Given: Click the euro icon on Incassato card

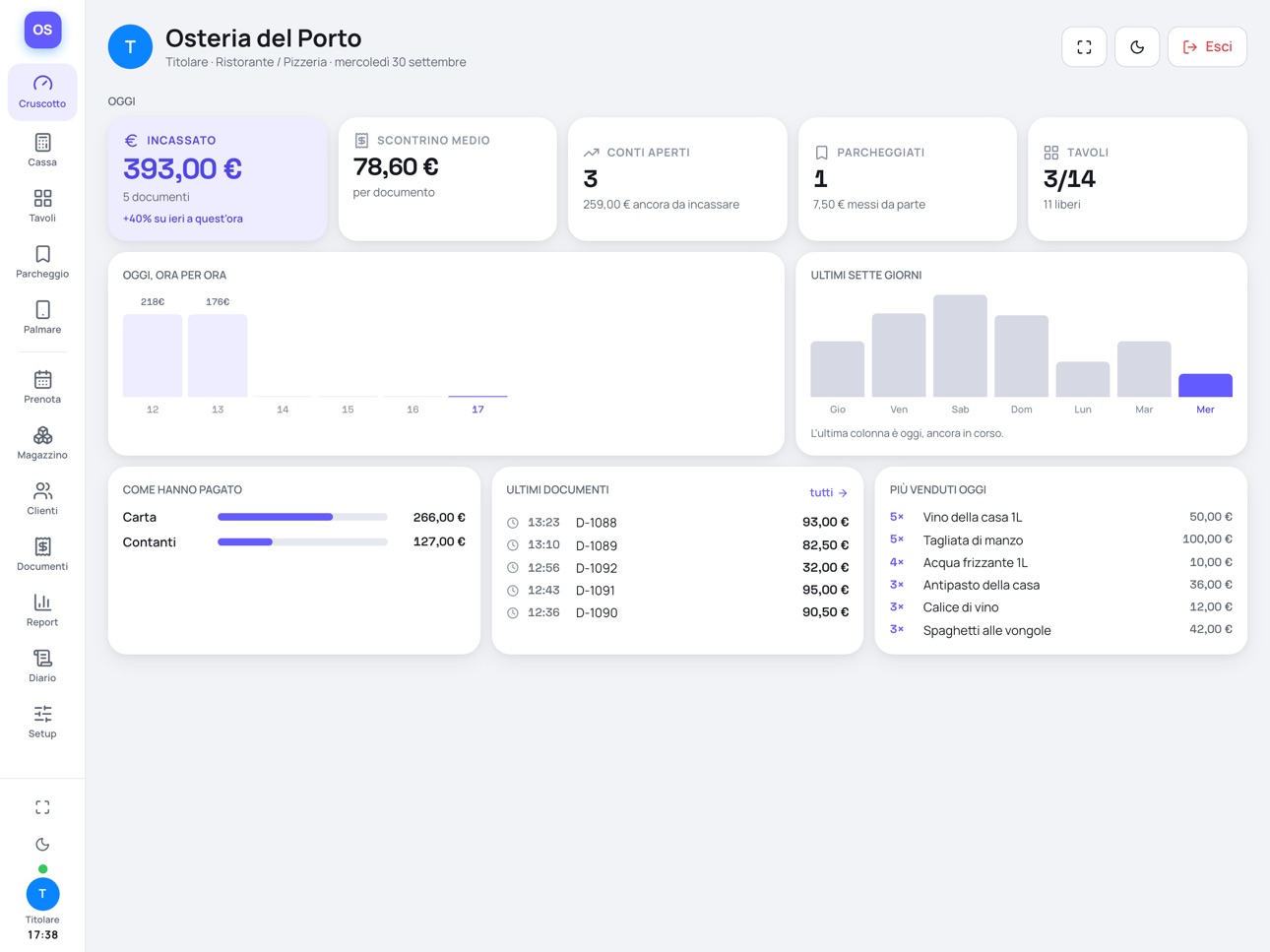Looking at the screenshot, I should click(131, 141).
